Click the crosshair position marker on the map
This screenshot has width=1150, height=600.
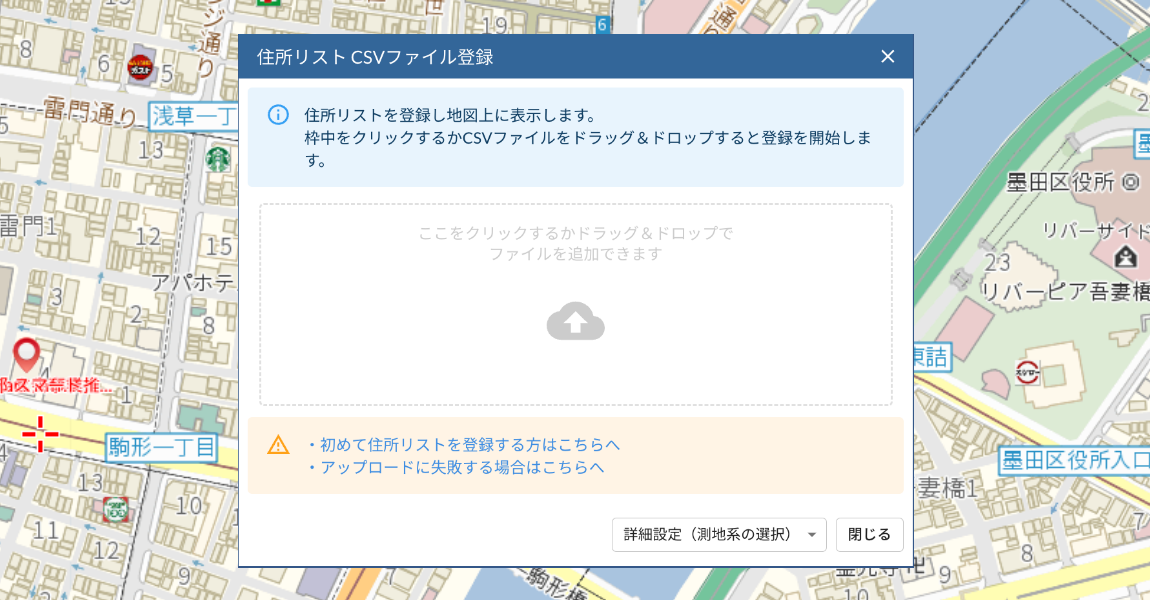pyautogui.click(x=40, y=434)
